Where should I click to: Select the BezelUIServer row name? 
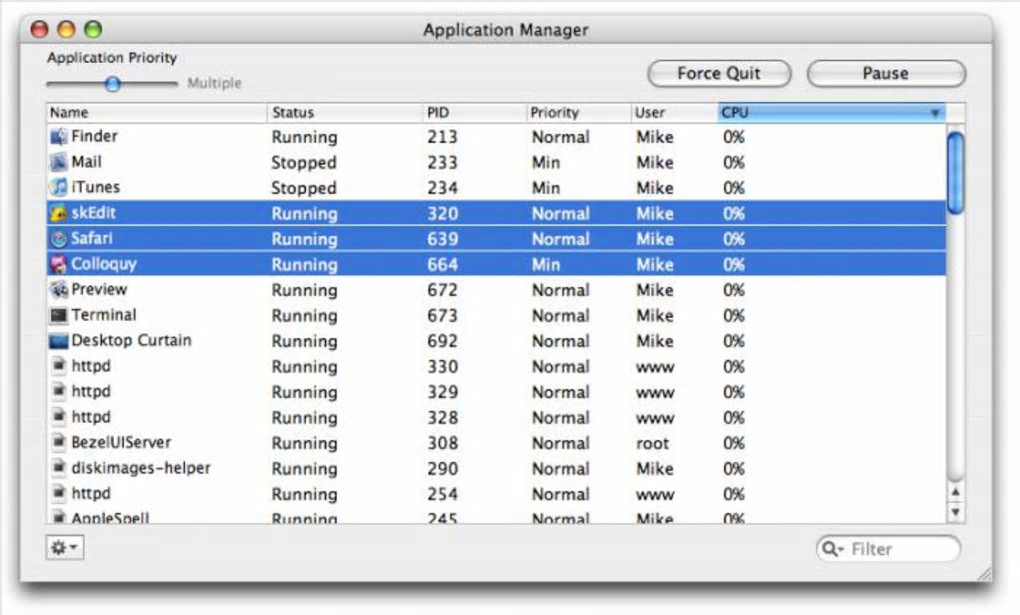pos(121,443)
